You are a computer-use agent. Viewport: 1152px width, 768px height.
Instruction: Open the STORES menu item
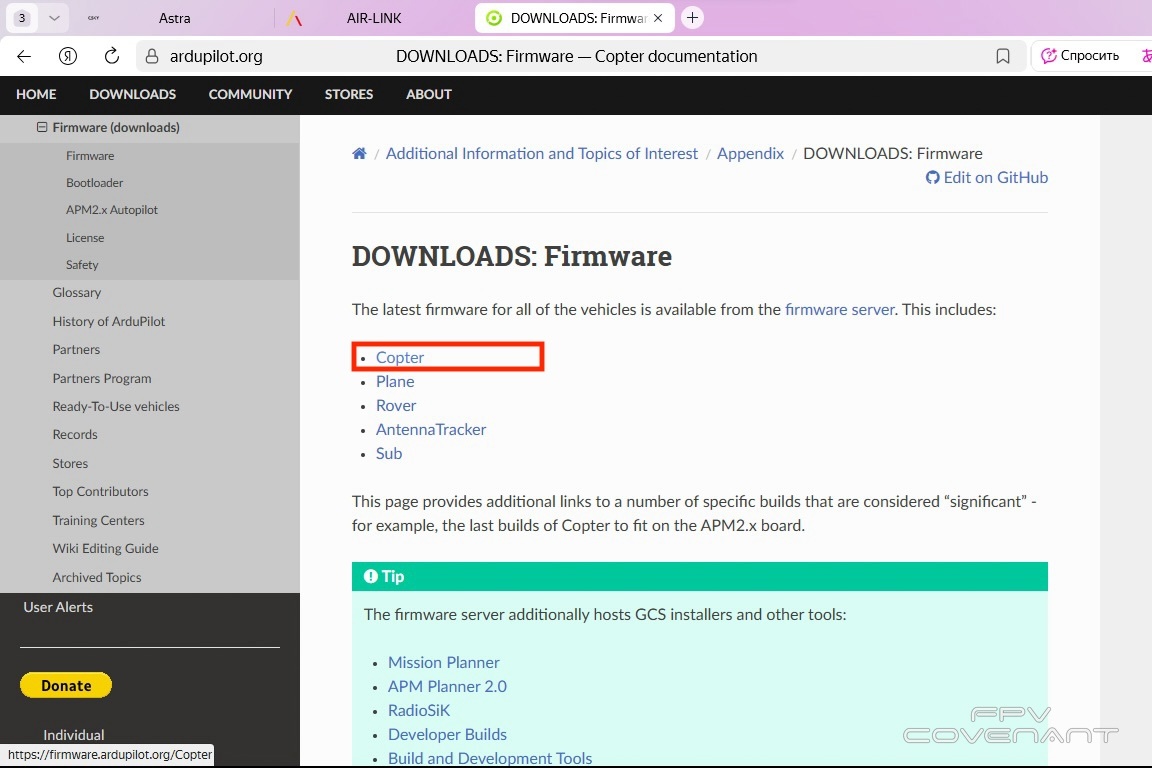tap(349, 94)
